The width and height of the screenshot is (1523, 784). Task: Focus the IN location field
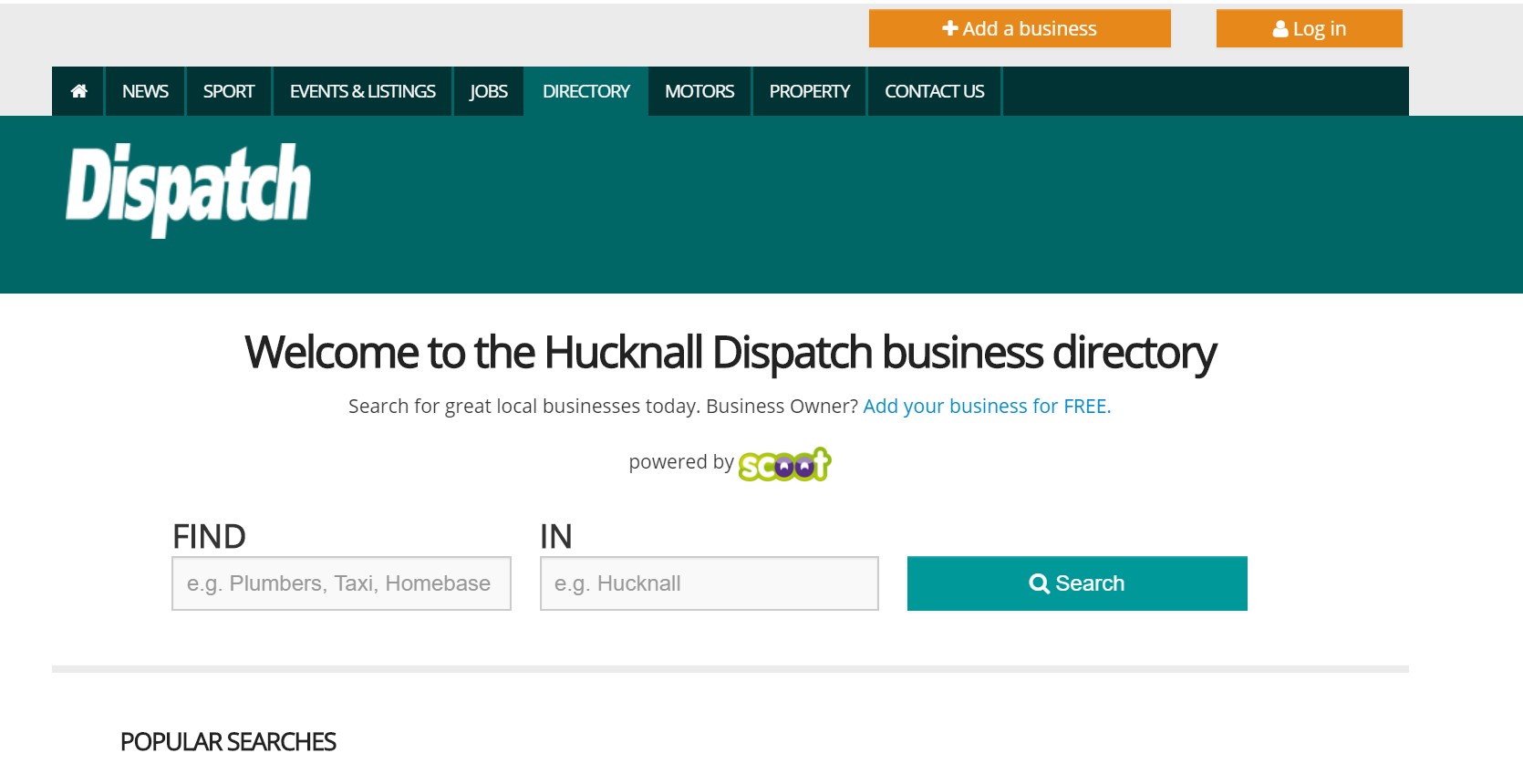(710, 583)
